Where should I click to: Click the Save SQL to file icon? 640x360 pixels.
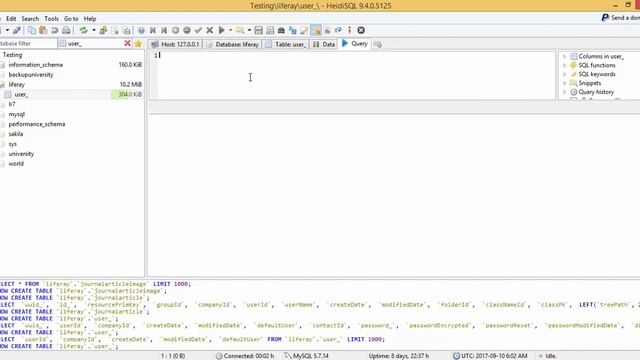pyautogui.click(x=258, y=30)
